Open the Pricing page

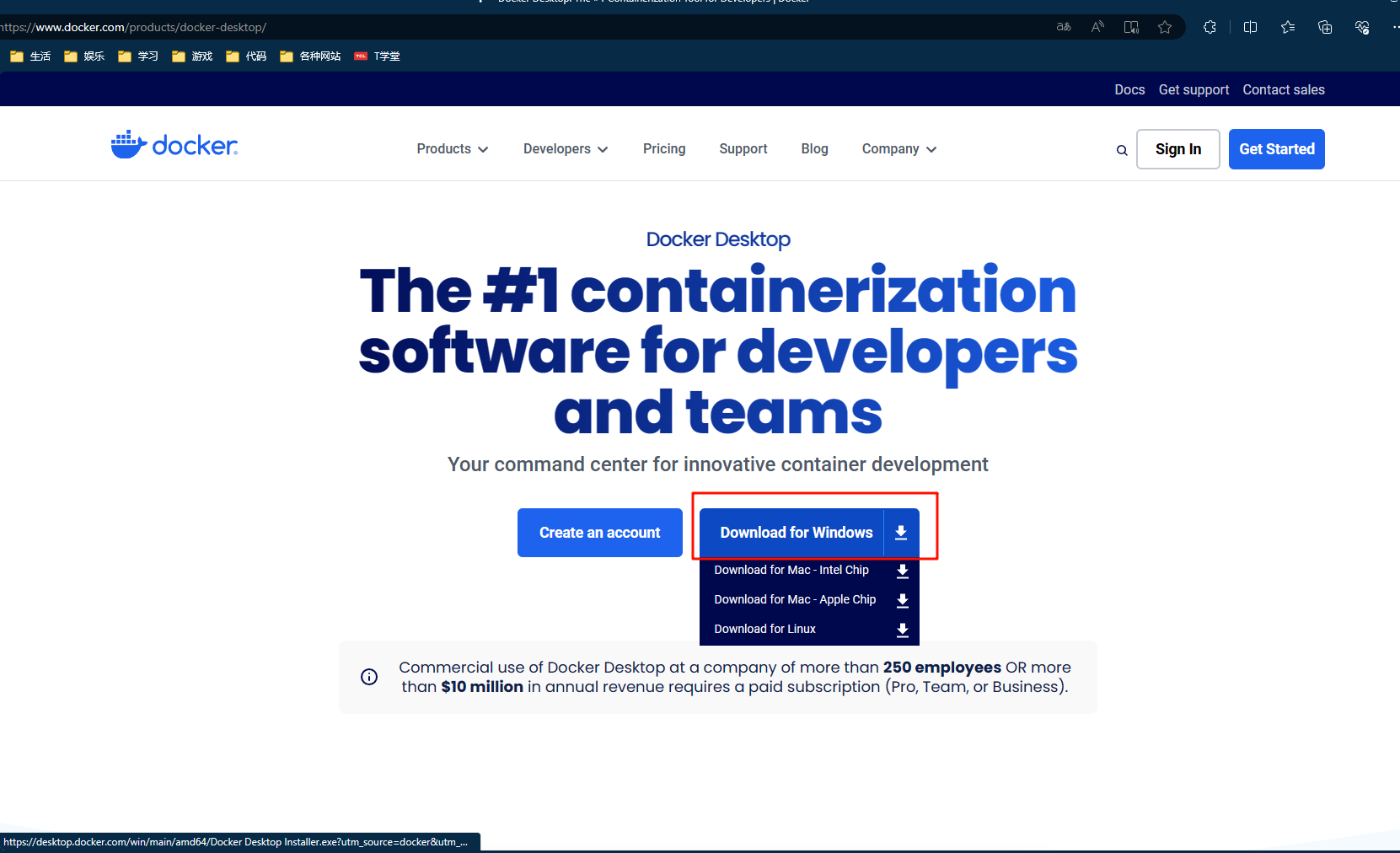664,149
